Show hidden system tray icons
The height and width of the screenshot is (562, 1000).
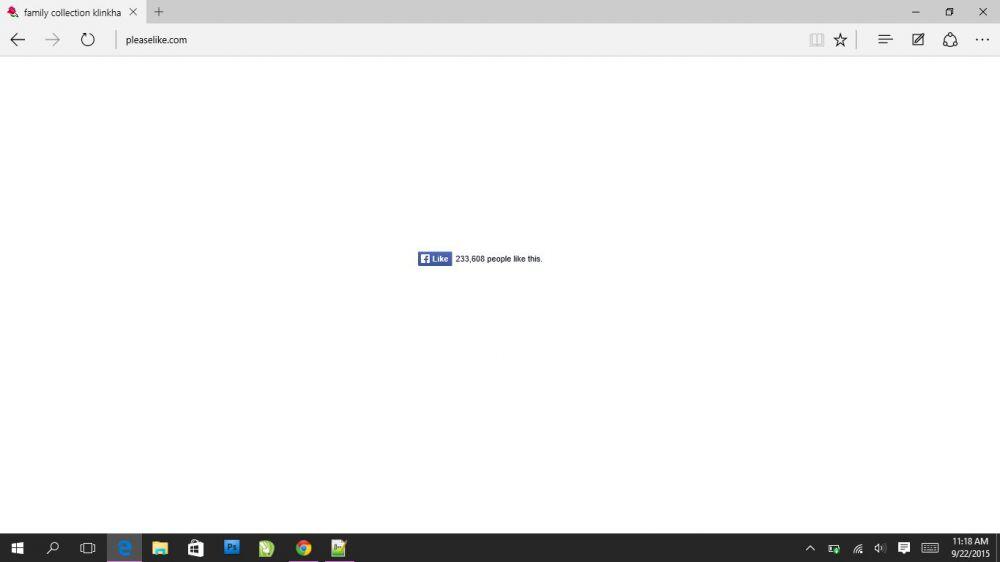tap(810, 548)
